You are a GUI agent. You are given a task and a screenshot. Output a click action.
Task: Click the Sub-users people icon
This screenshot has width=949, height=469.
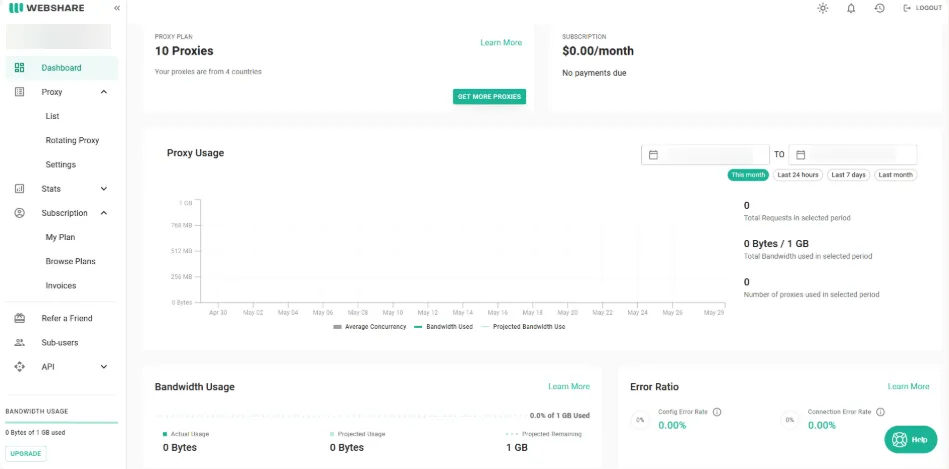tap(19, 343)
